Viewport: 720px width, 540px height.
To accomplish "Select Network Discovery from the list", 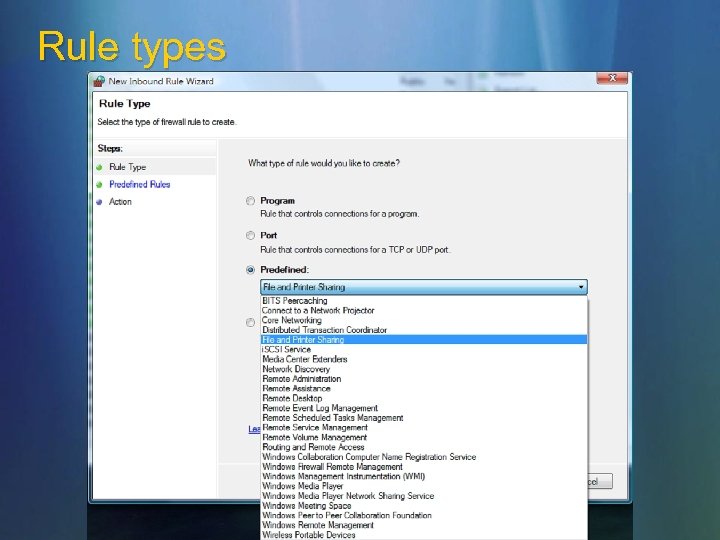I will click(x=296, y=369).
